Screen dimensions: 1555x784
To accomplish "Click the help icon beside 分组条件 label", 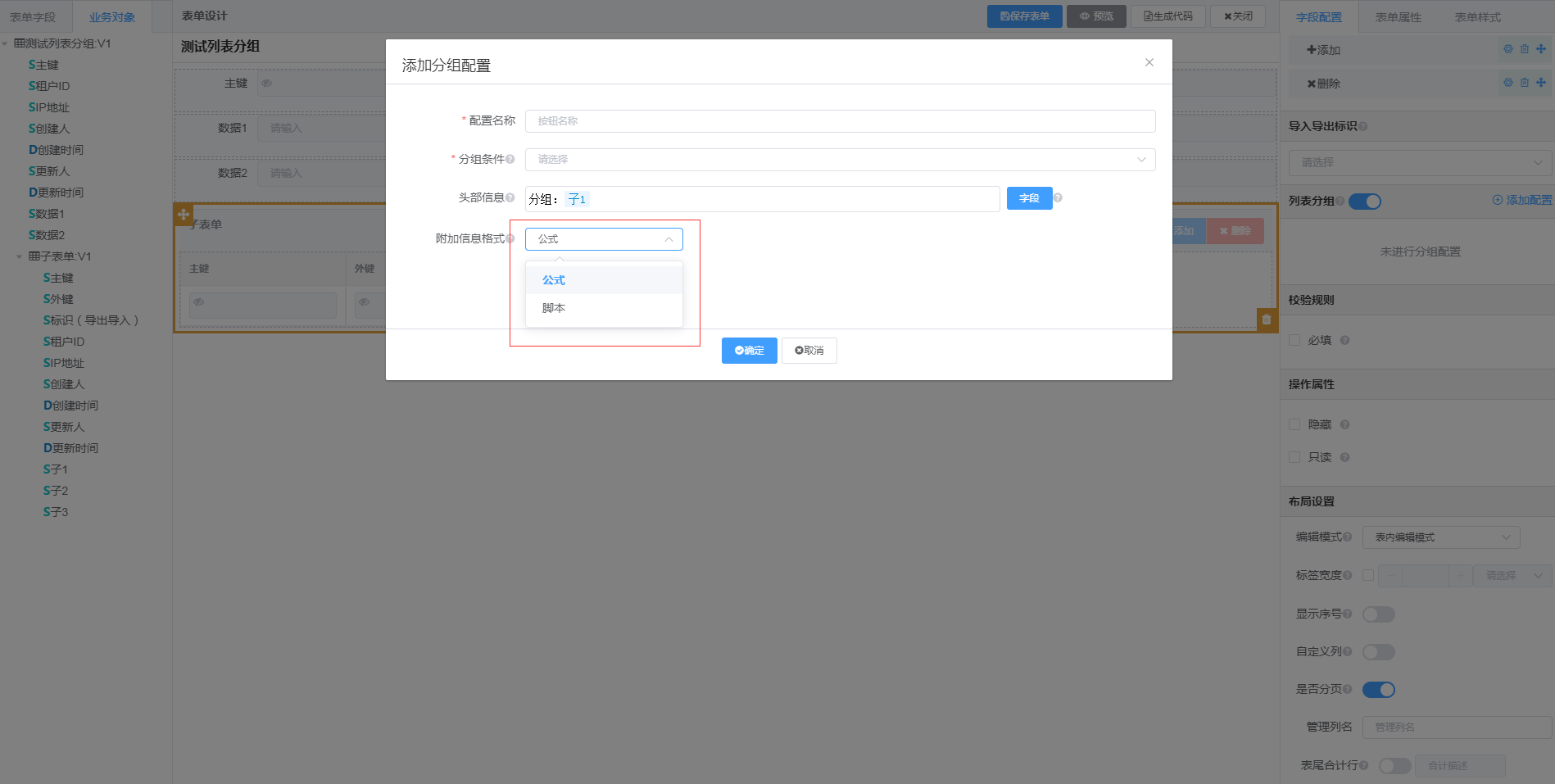I will click(510, 160).
